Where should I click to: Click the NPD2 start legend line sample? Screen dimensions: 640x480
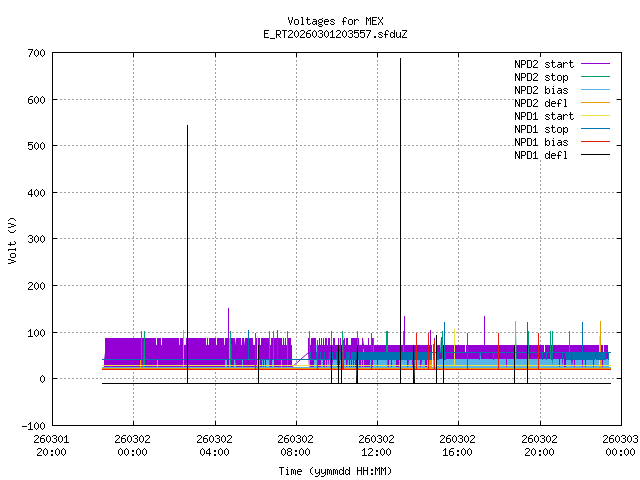pos(592,63)
